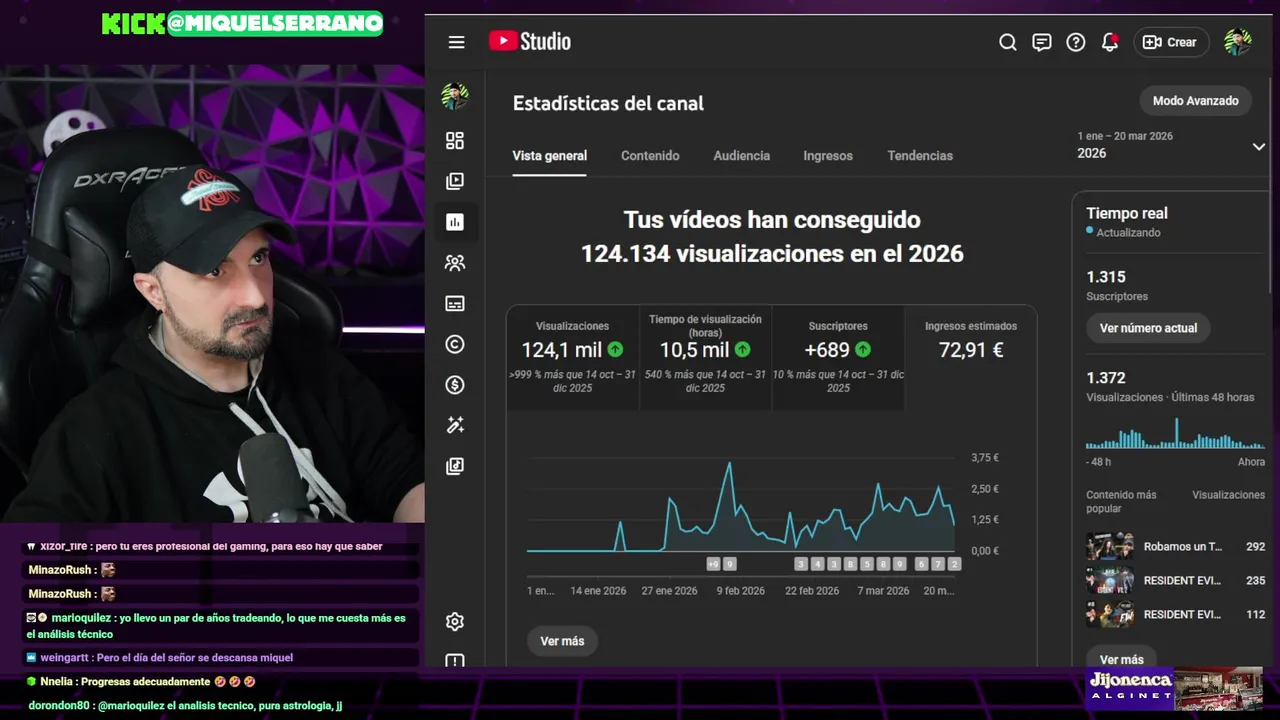Switch to Contenido tab
The width and height of the screenshot is (1280, 720).
pos(650,156)
